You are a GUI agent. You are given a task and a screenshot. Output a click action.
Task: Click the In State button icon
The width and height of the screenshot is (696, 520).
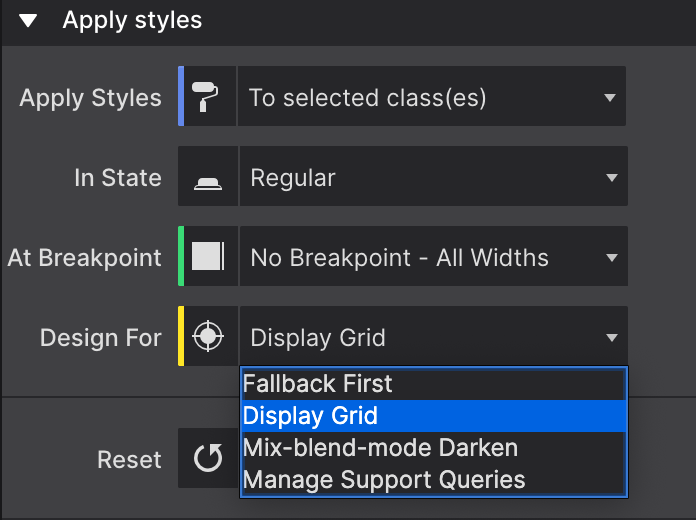tap(208, 183)
